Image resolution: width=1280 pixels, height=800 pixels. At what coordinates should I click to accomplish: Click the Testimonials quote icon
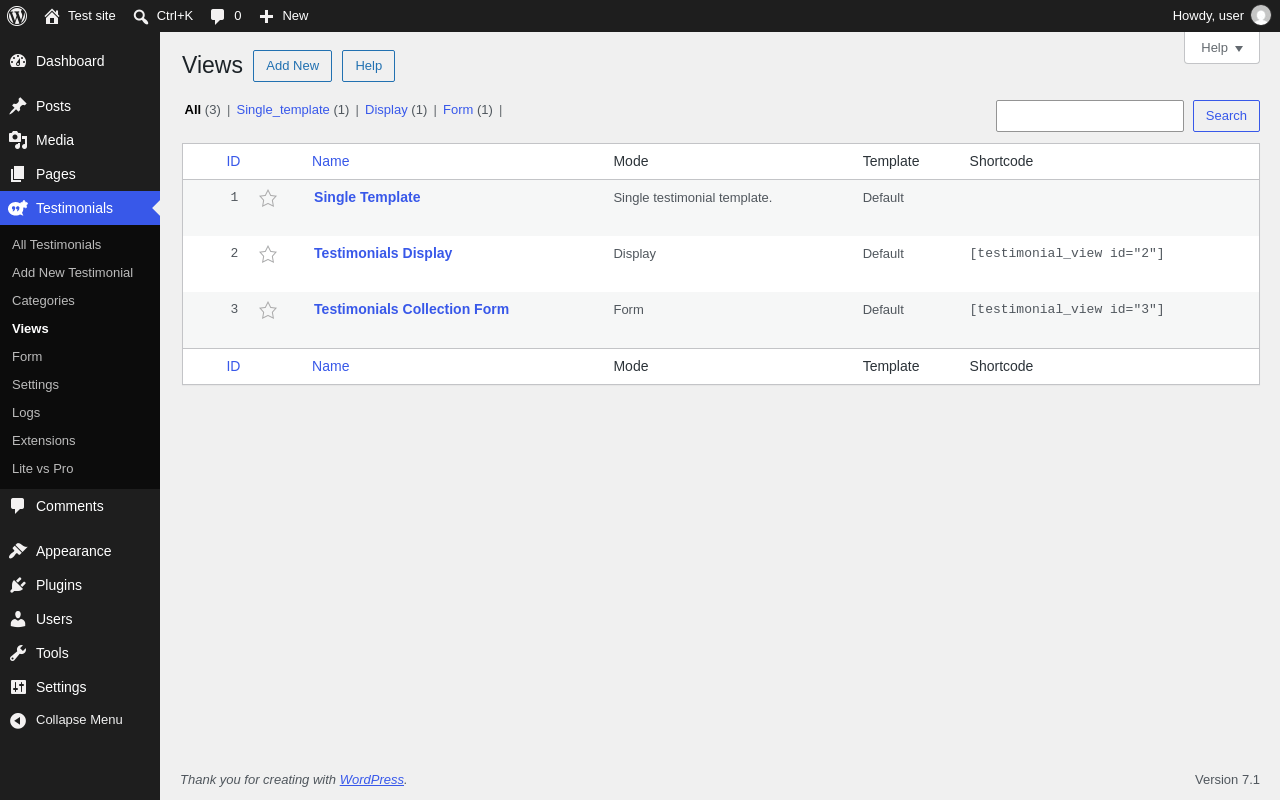18,208
